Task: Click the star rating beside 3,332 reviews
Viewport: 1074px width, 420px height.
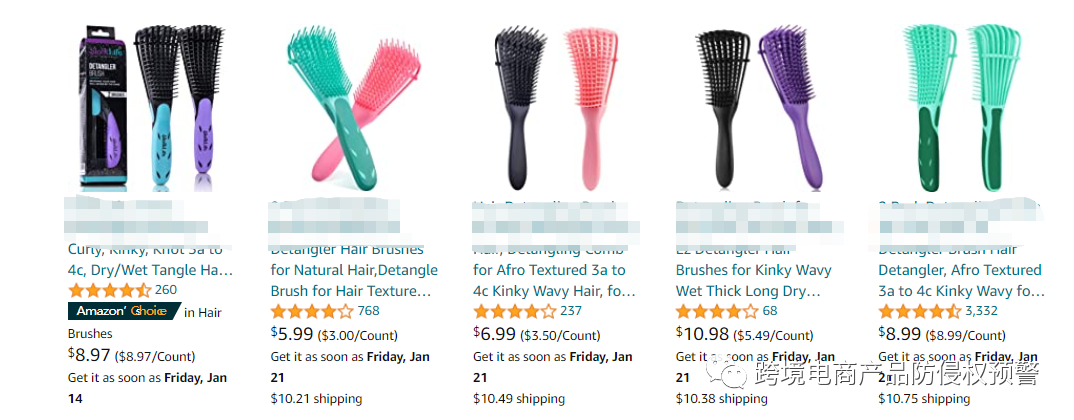Action: (x=920, y=312)
